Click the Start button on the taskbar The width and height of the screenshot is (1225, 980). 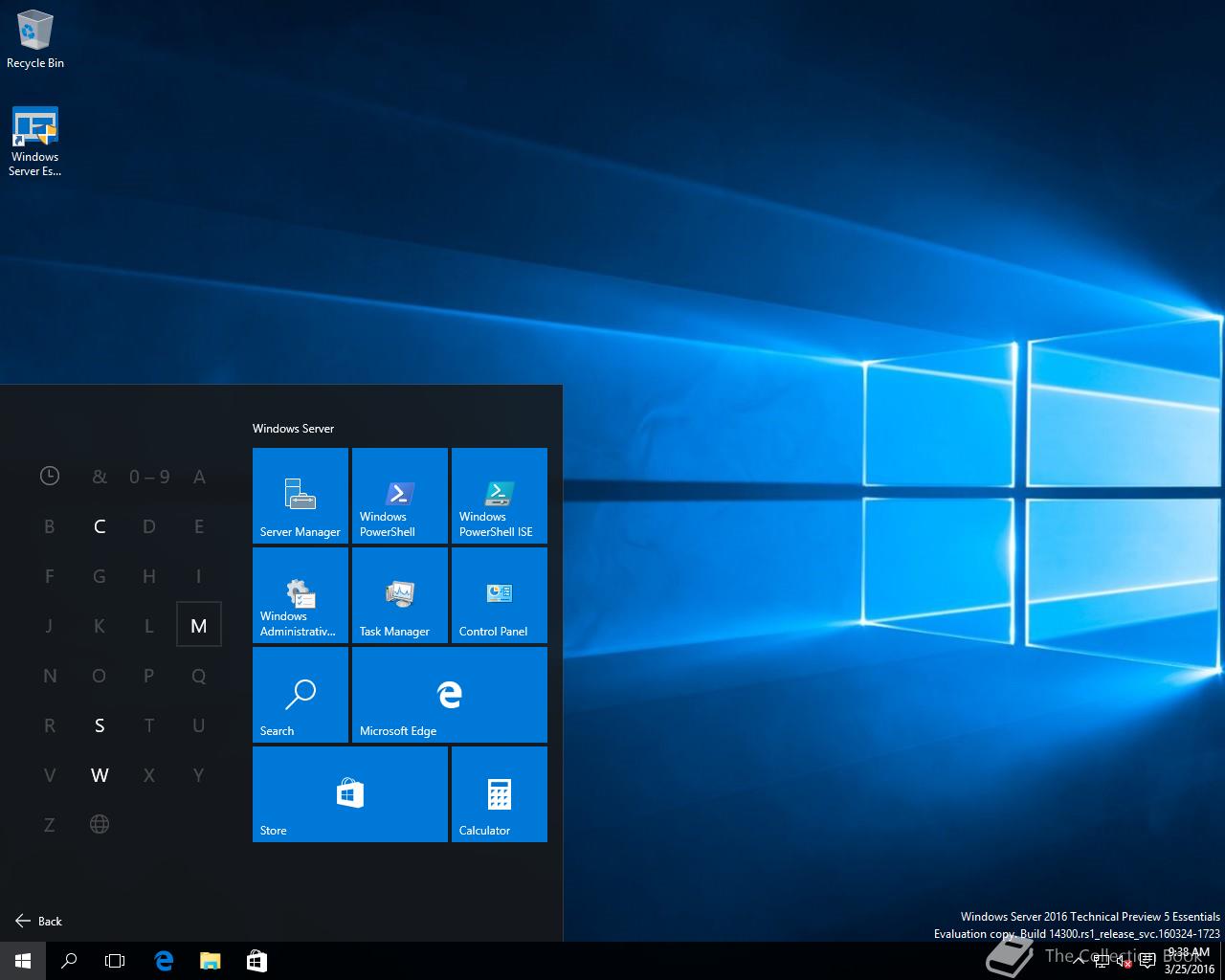coord(23,961)
